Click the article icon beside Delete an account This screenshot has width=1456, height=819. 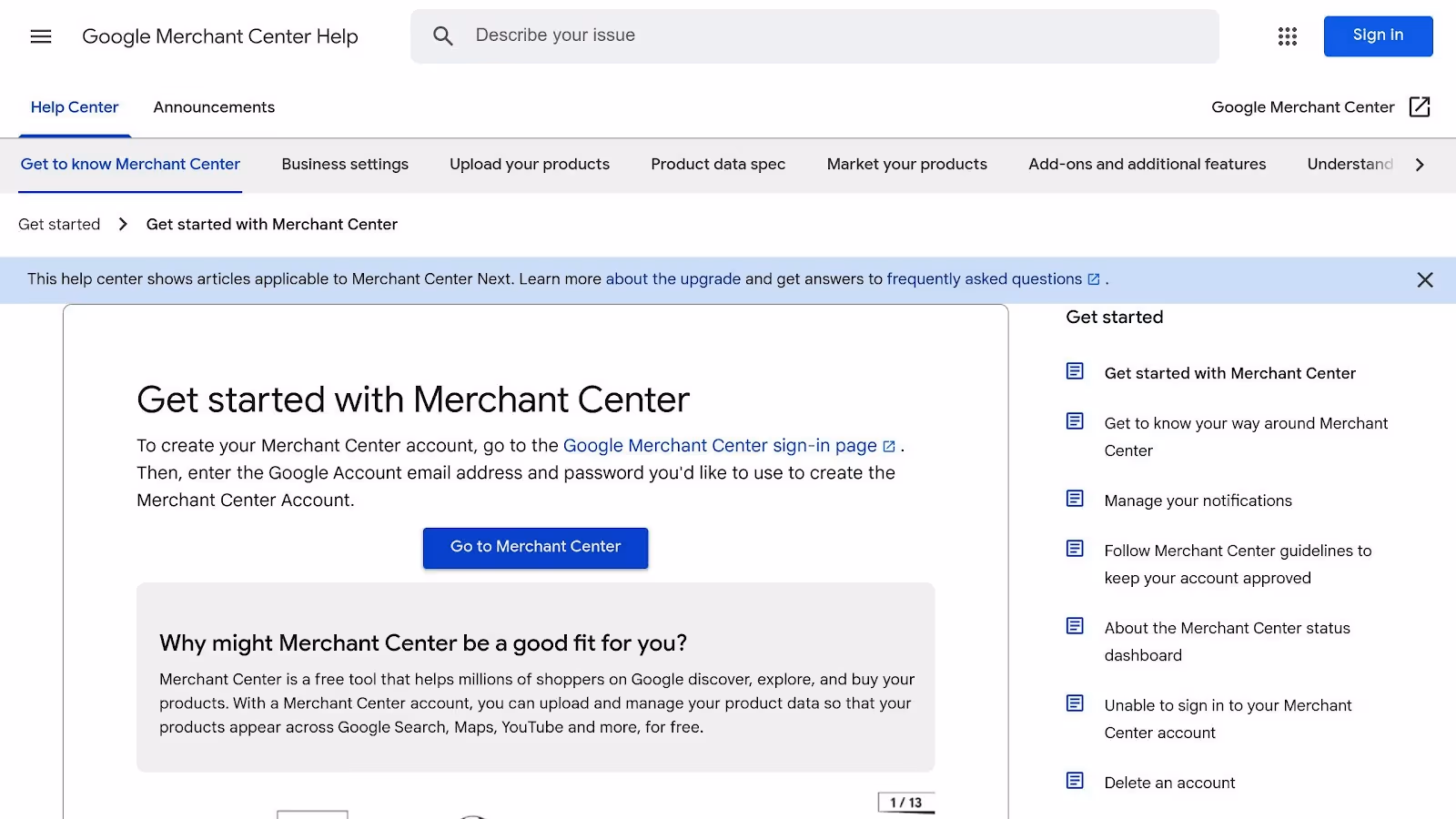click(x=1075, y=781)
